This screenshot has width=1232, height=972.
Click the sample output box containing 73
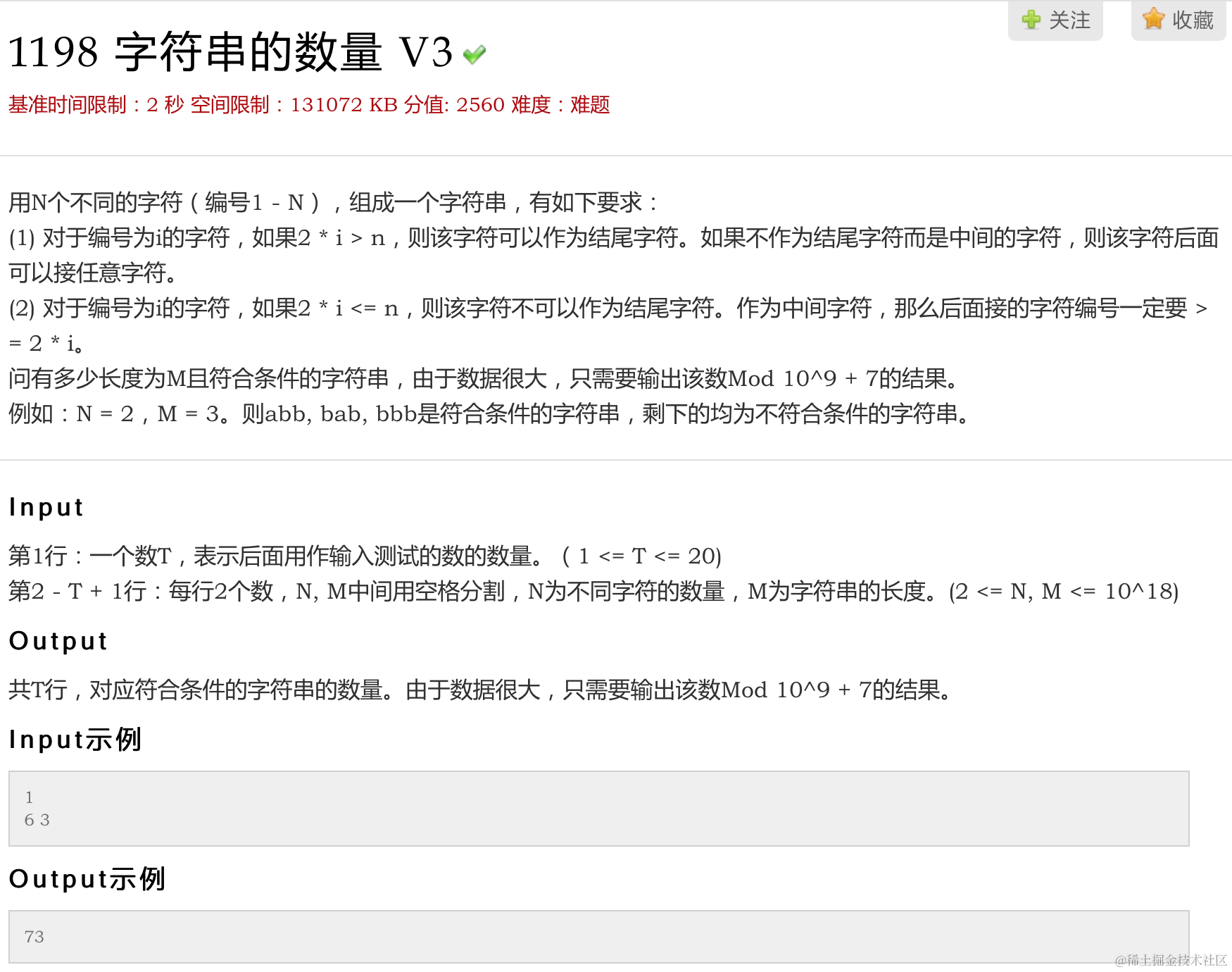[x=599, y=937]
